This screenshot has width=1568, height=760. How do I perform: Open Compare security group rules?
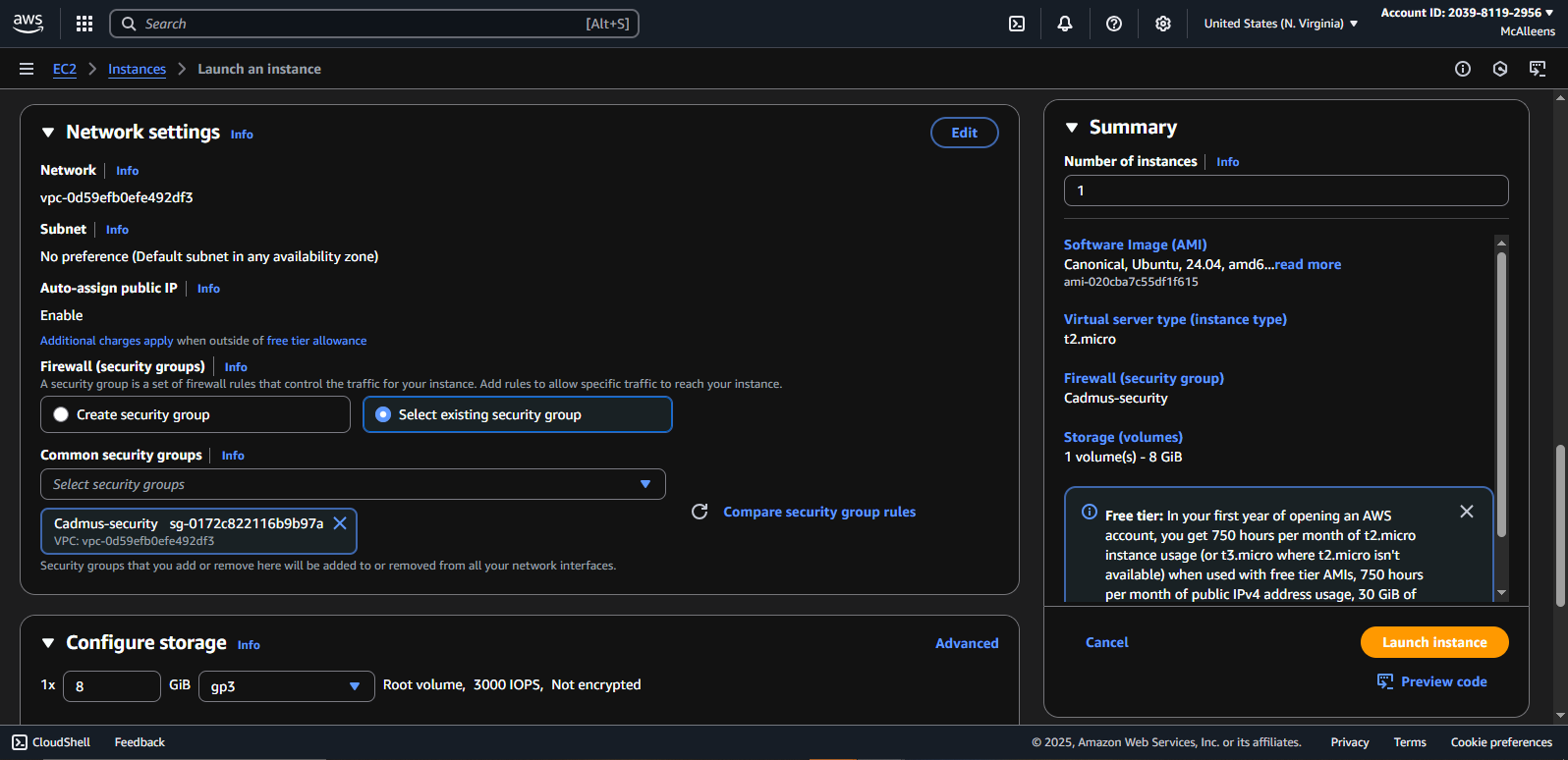(x=819, y=512)
